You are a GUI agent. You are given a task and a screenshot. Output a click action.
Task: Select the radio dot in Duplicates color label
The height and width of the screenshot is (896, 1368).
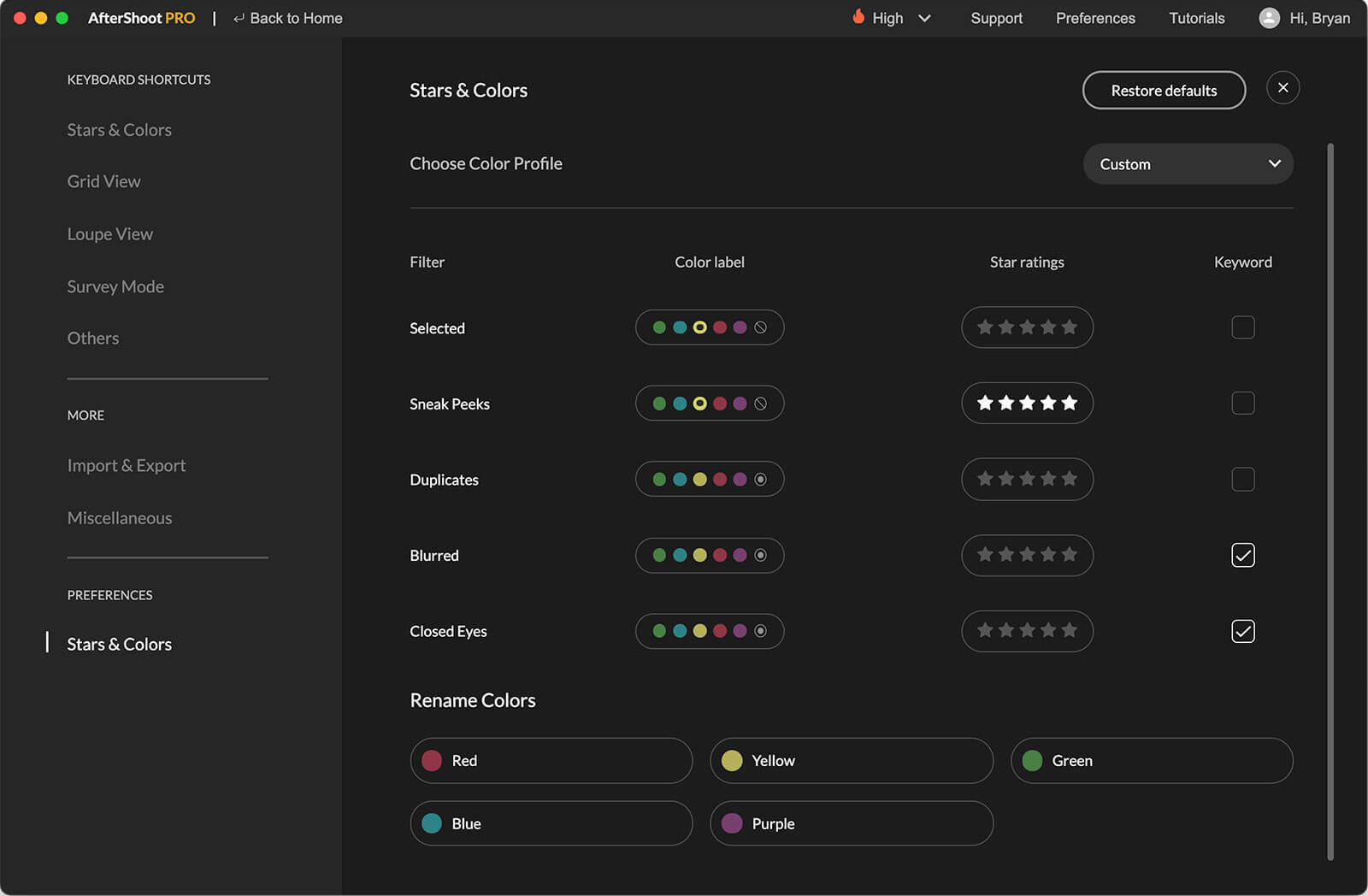point(760,480)
